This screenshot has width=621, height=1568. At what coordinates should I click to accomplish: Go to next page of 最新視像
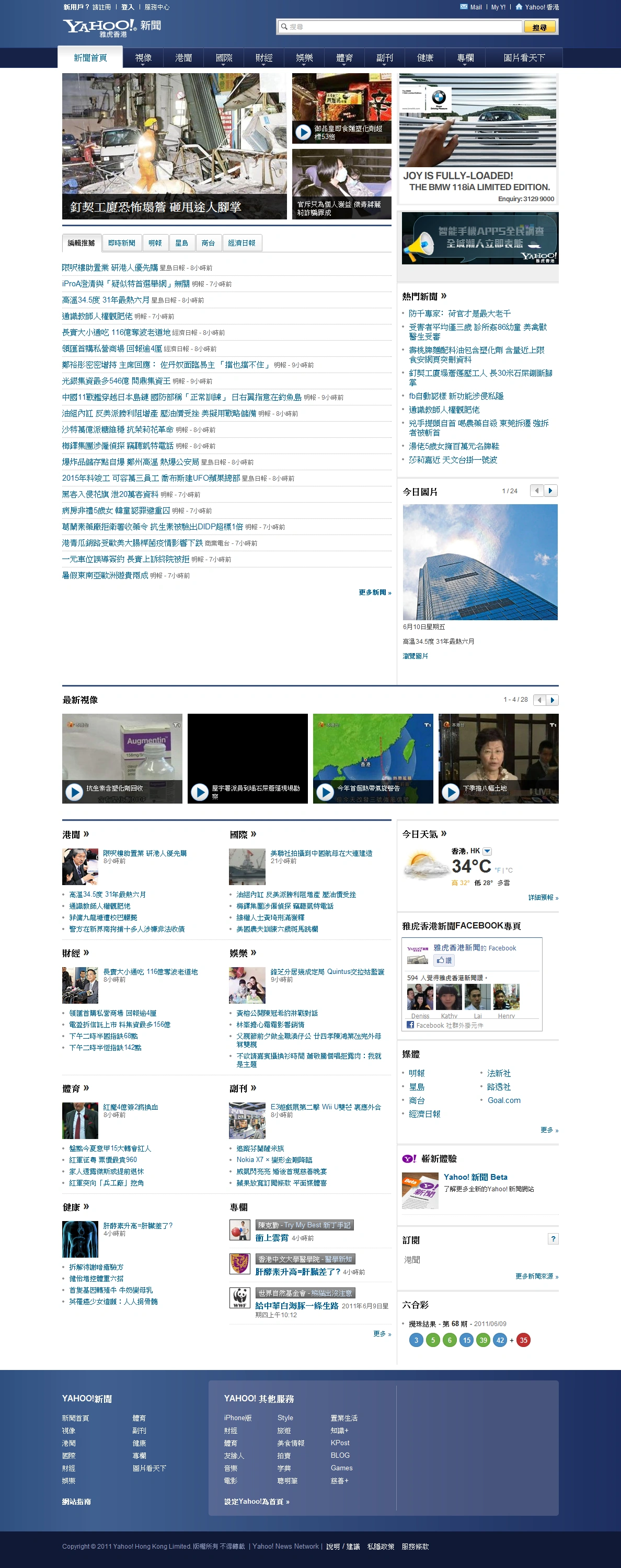552,700
